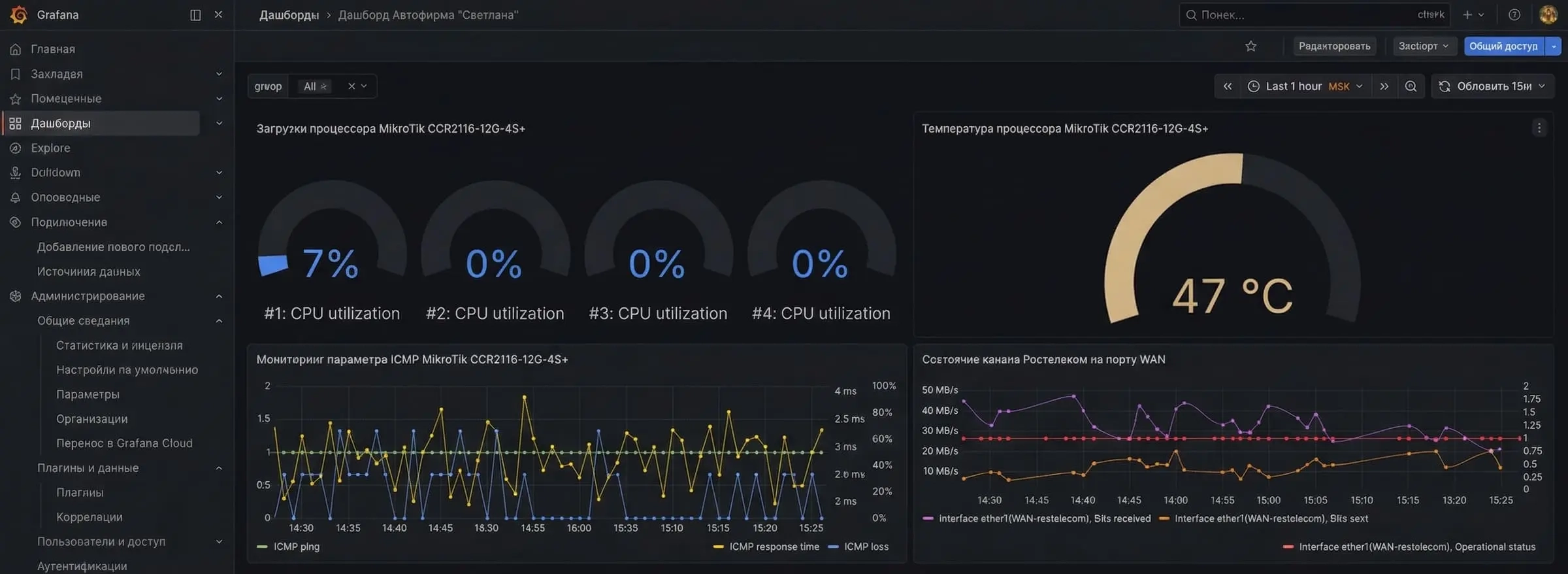Star this dashboard as favorite
The image size is (1568, 574).
(1250, 46)
